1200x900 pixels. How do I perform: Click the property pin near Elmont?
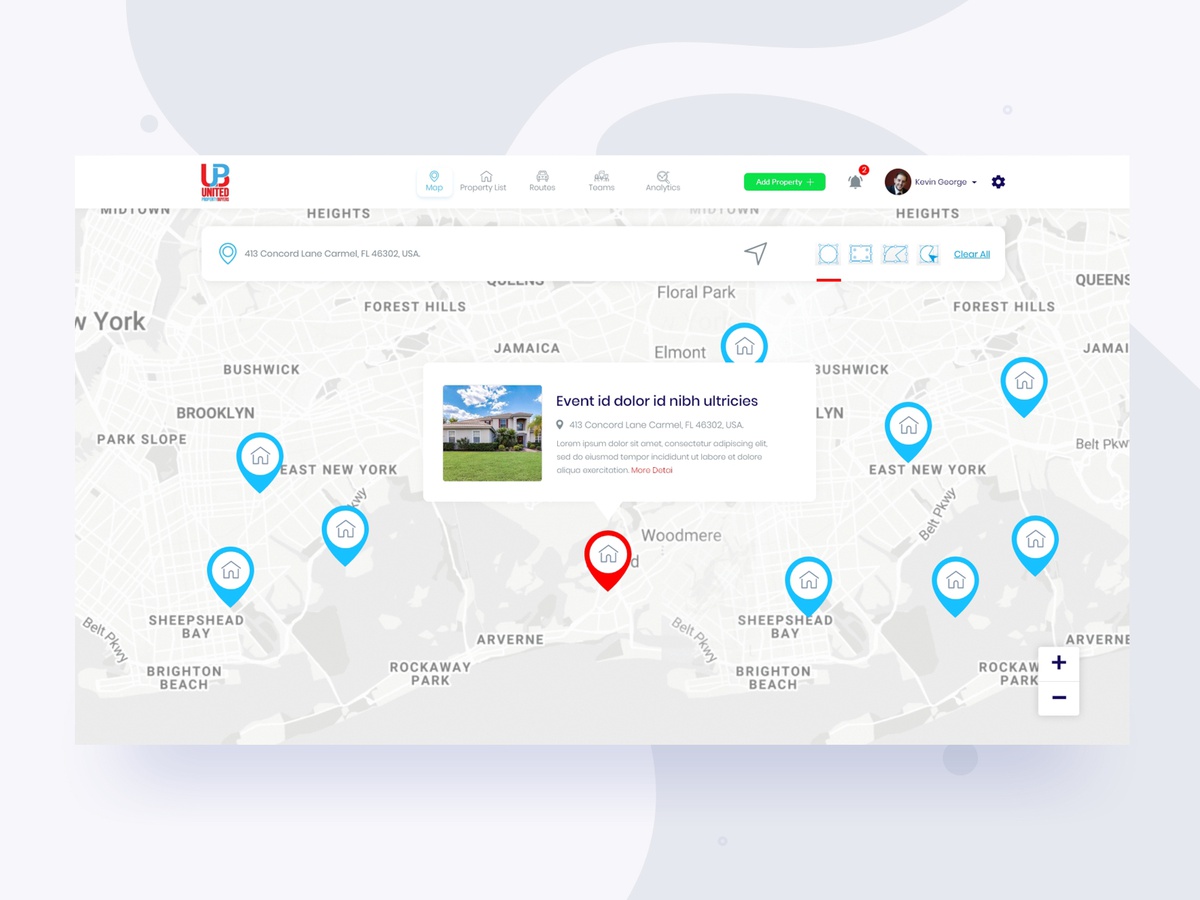[x=744, y=345]
